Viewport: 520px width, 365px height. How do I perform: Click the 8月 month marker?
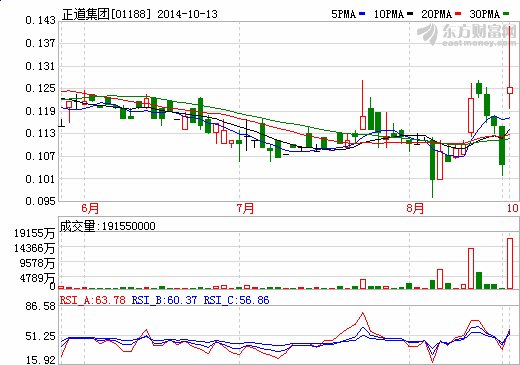[x=415, y=209]
